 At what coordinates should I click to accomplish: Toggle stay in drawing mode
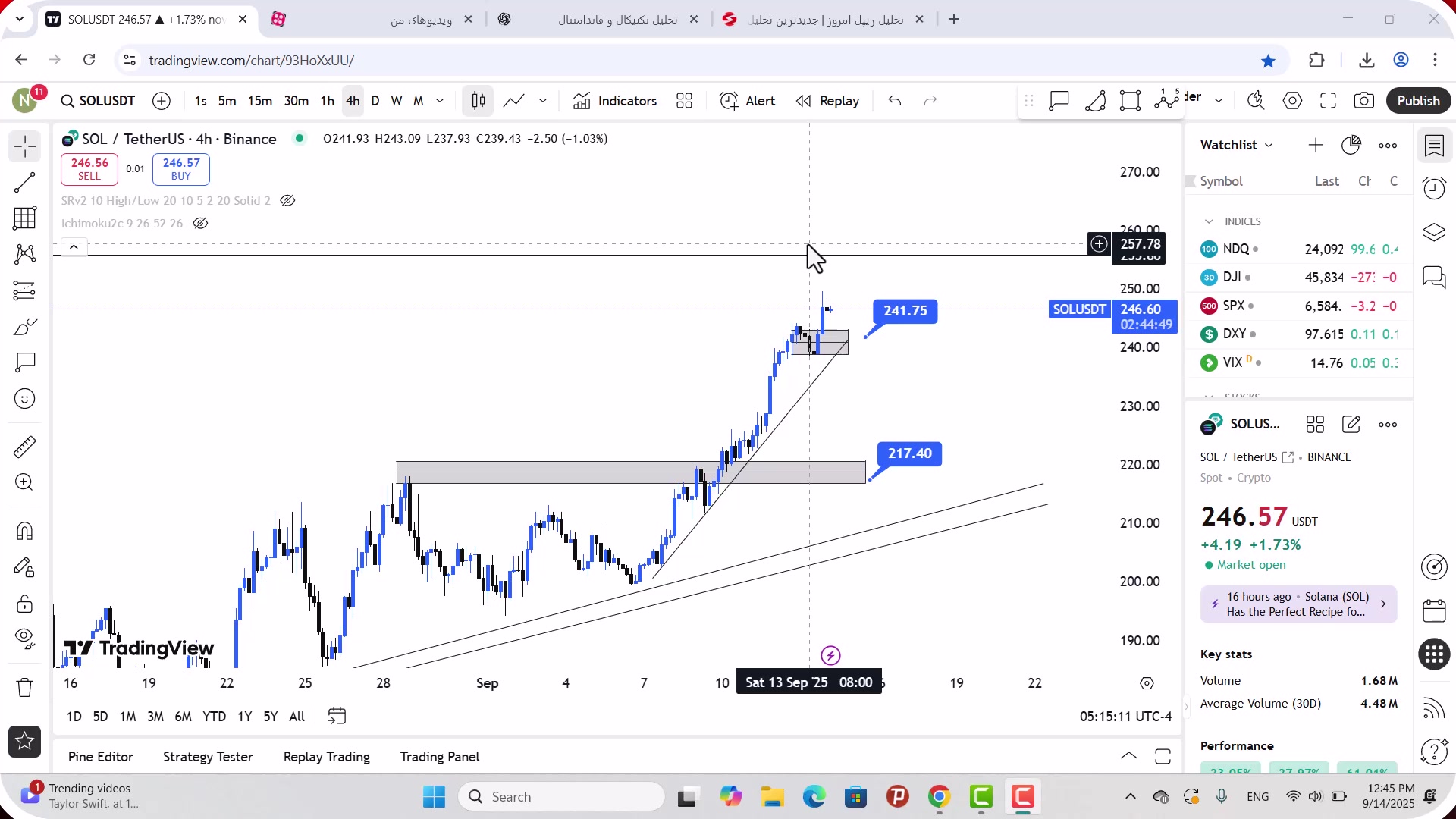click(24, 567)
